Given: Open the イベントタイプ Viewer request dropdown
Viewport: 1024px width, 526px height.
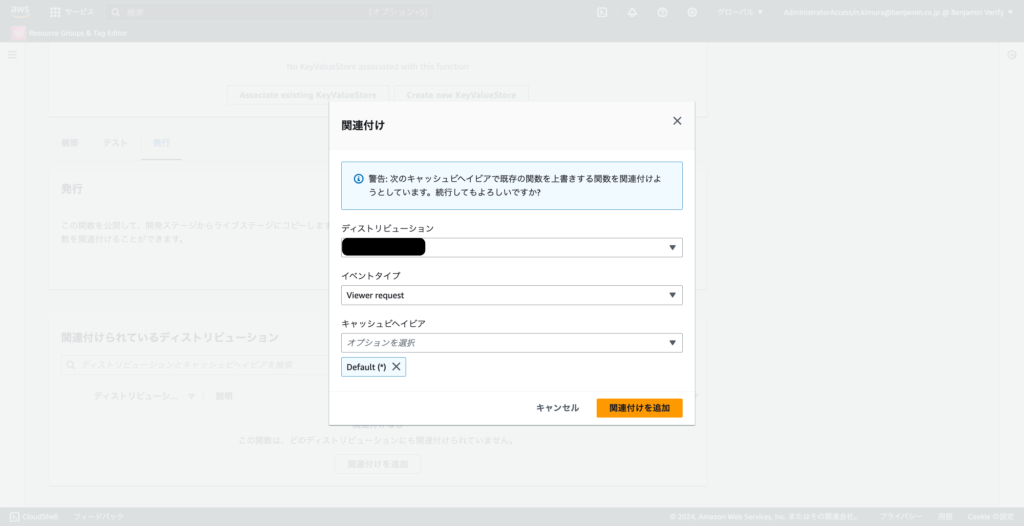Looking at the screenshot, I should tap(512, 295).
